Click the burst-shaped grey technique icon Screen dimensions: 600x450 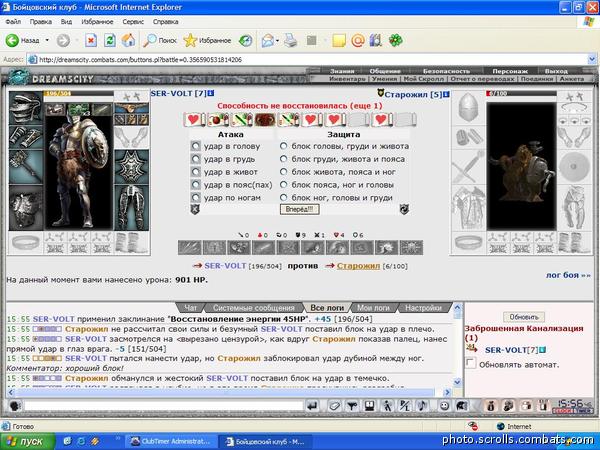point(387,248)
